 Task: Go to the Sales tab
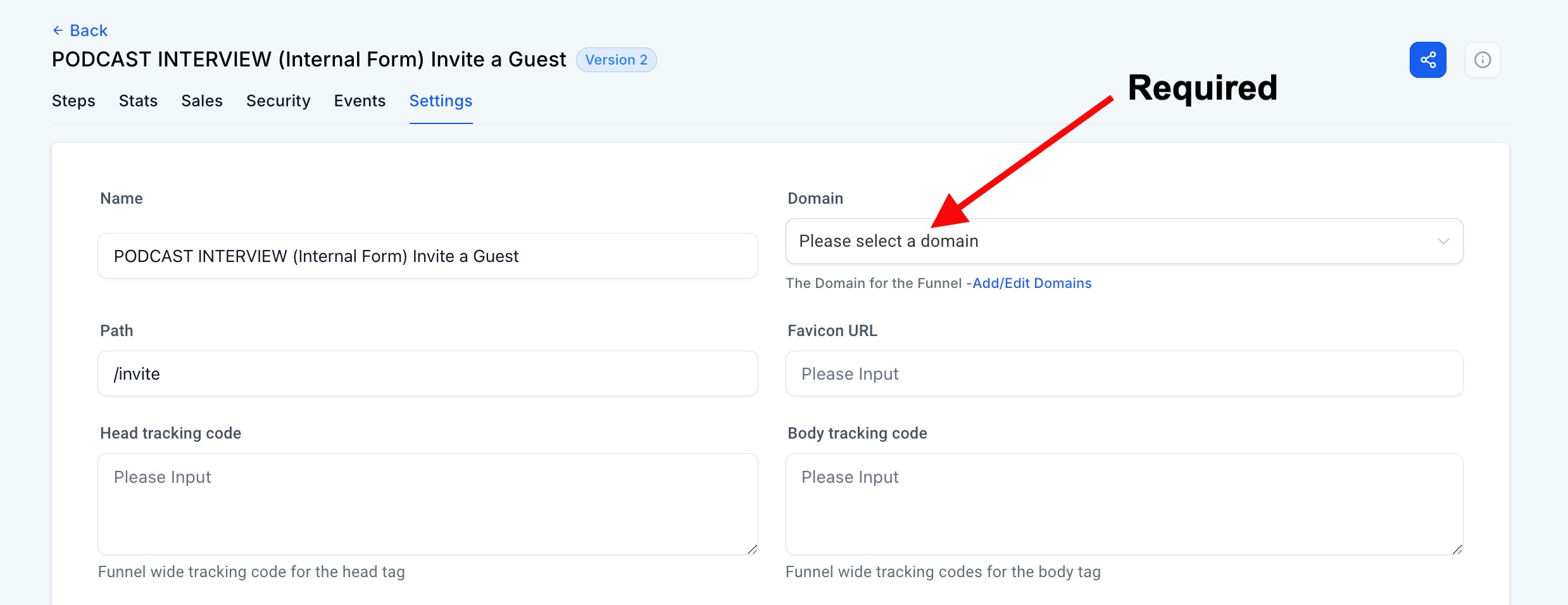202,101
